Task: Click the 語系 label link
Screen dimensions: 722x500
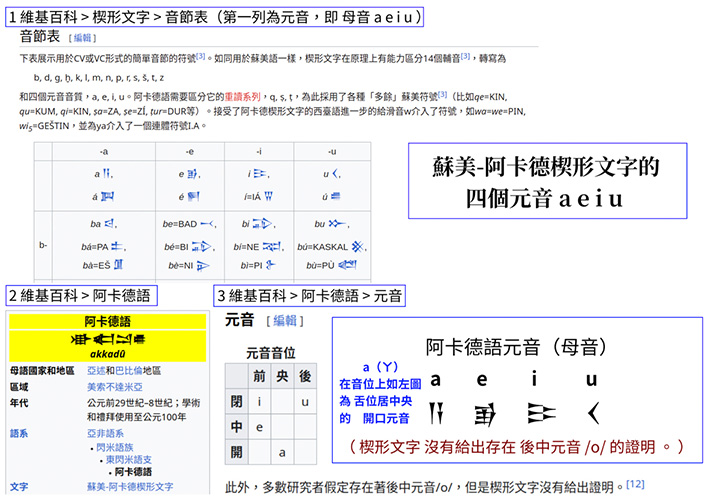Action: tap(19, 433)
